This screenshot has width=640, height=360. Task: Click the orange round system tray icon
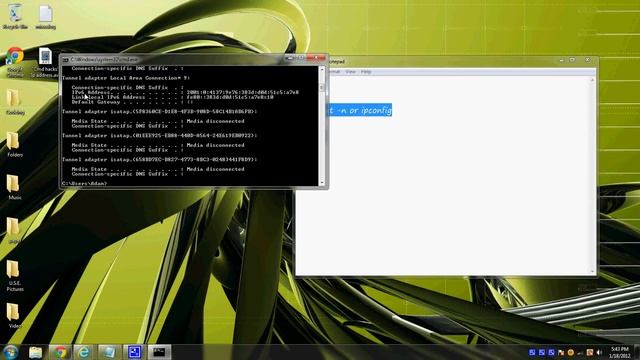click(x=571, y=352)
